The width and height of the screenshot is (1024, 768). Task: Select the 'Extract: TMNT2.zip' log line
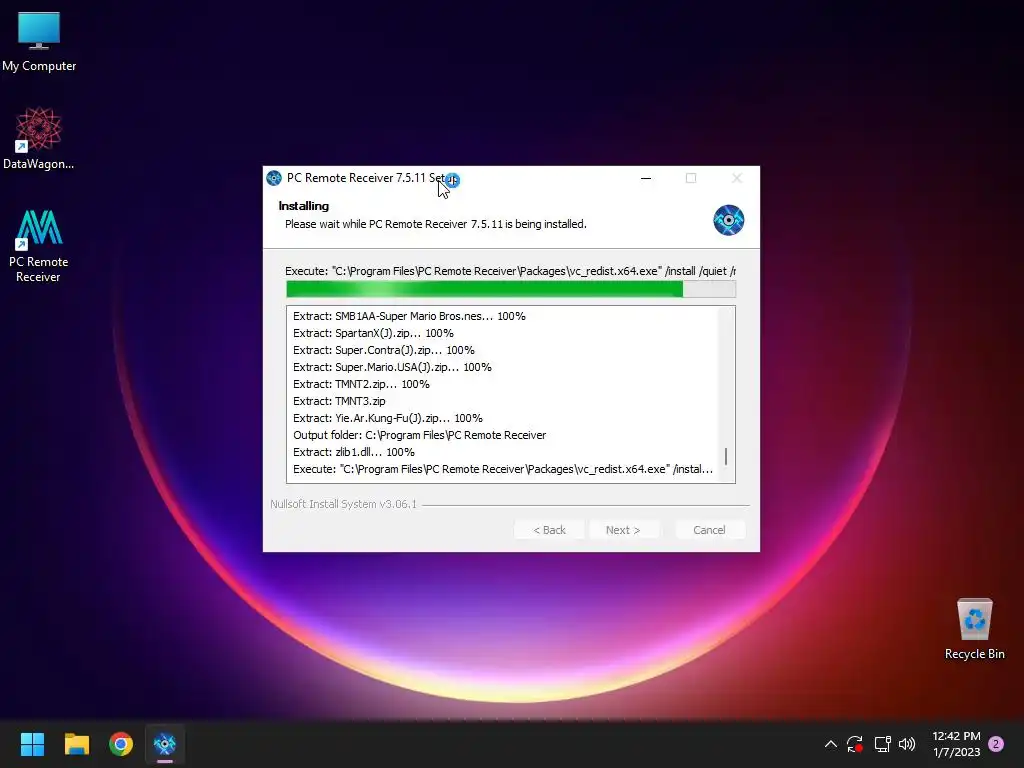click(x=361, y=384)
